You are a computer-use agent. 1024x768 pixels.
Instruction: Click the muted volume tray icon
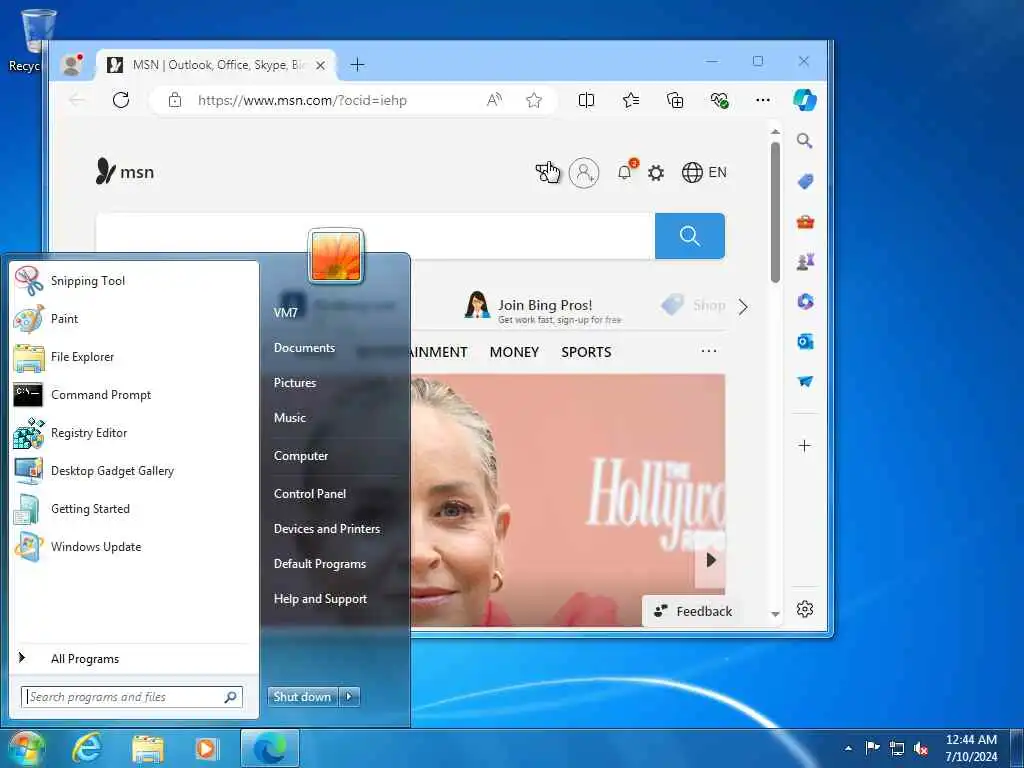tap(921, 749)
